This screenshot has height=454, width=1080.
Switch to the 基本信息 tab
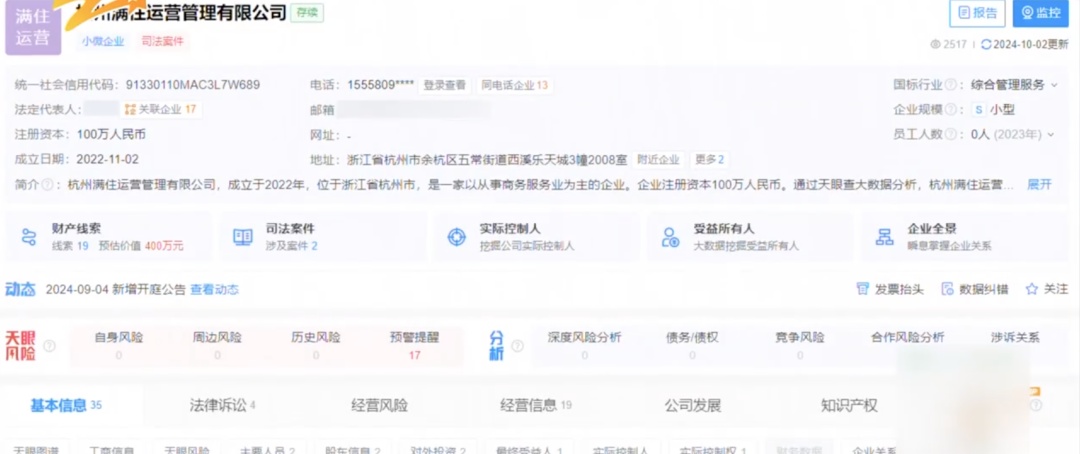pos(65,405)
